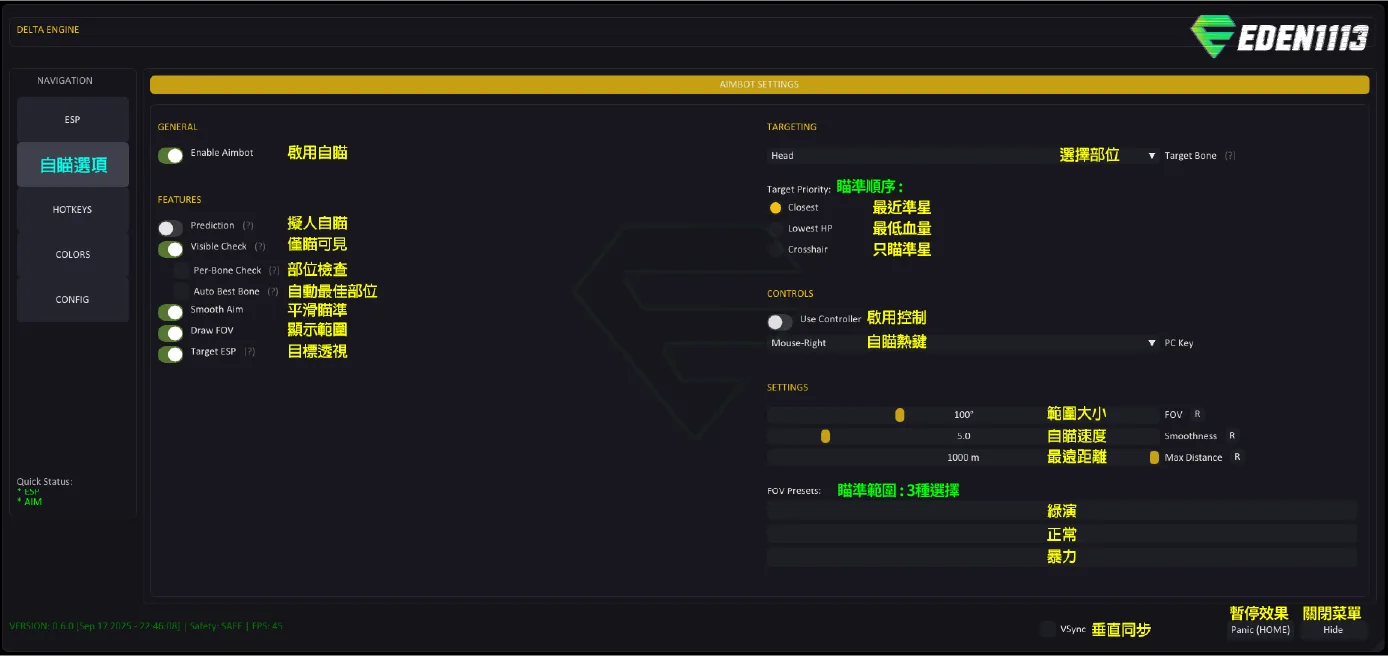Image resolution: width=1388 pixels, height=656 pixels.
Task: Toggle the Enable Aimbot switch
Action: [x=171, y=155]
